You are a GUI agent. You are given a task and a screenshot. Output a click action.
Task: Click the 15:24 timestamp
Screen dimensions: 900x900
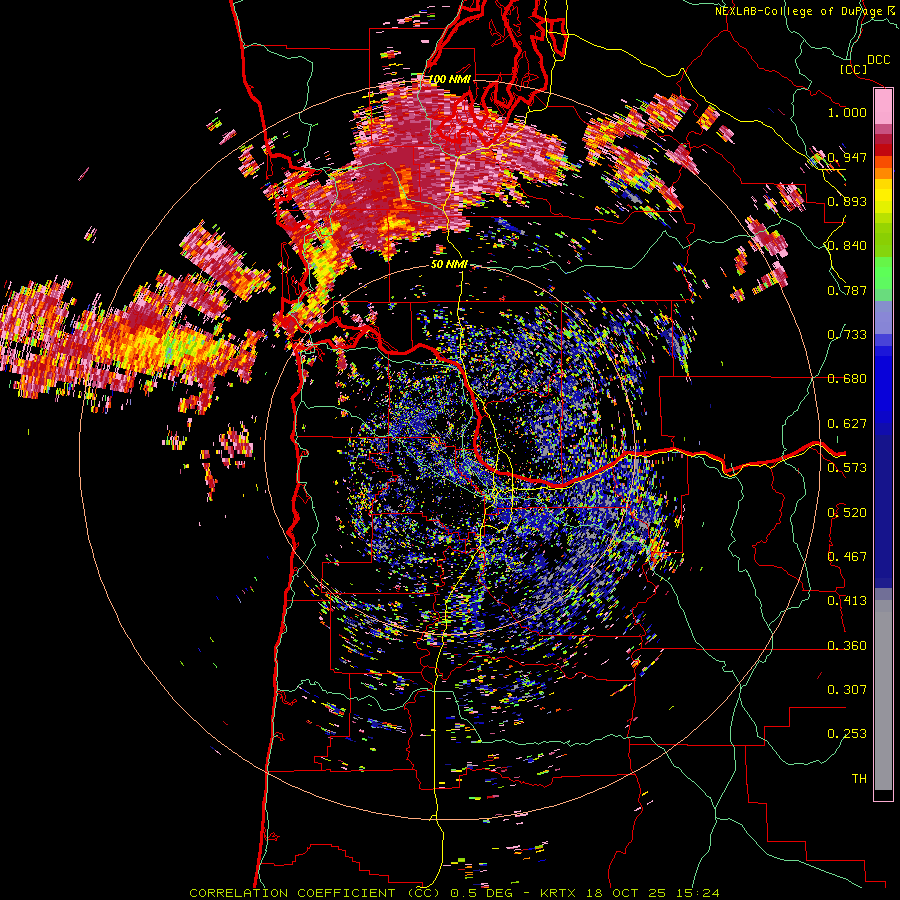697,893
